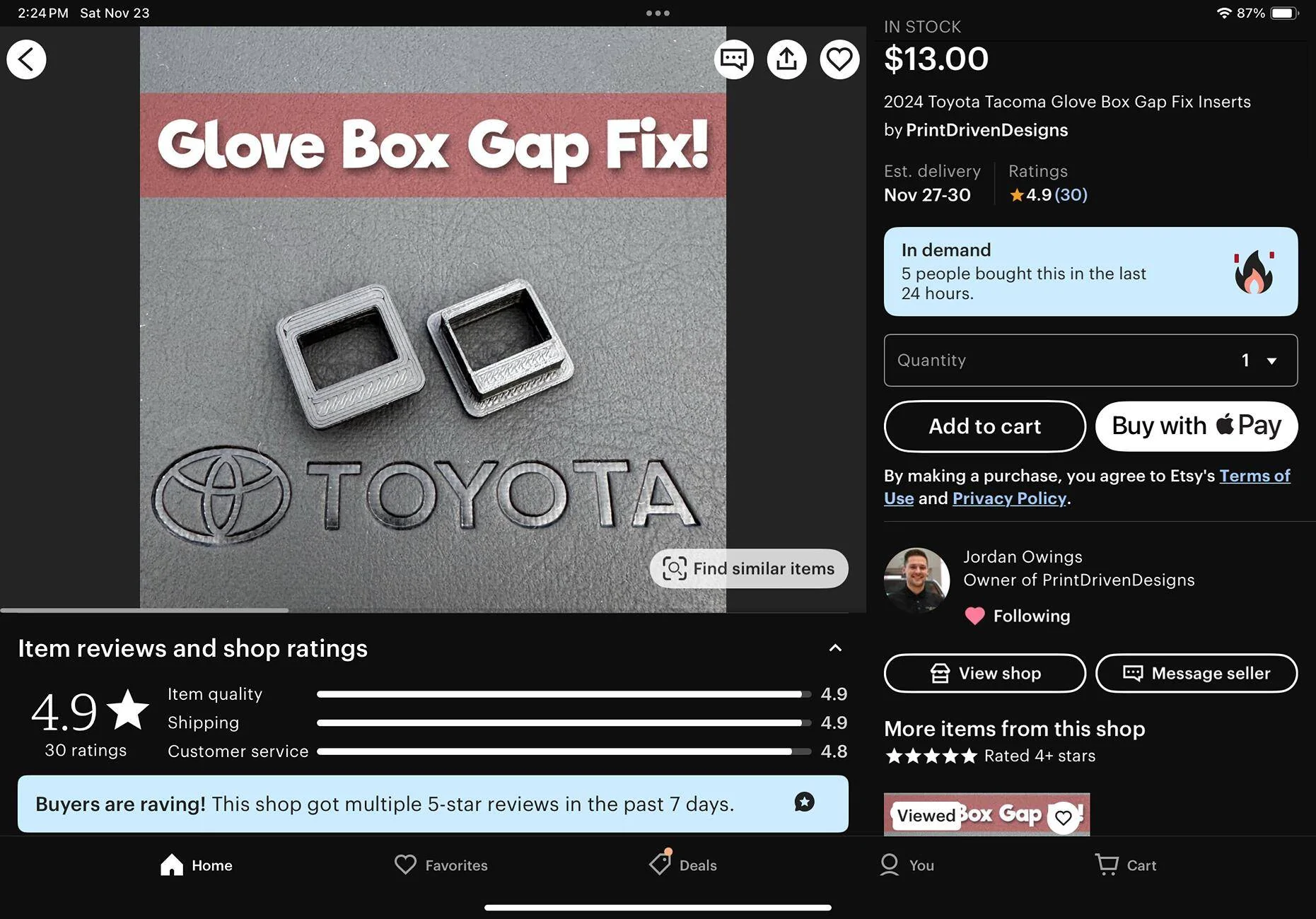Add to cart
1316x919 pixels.
984,426
